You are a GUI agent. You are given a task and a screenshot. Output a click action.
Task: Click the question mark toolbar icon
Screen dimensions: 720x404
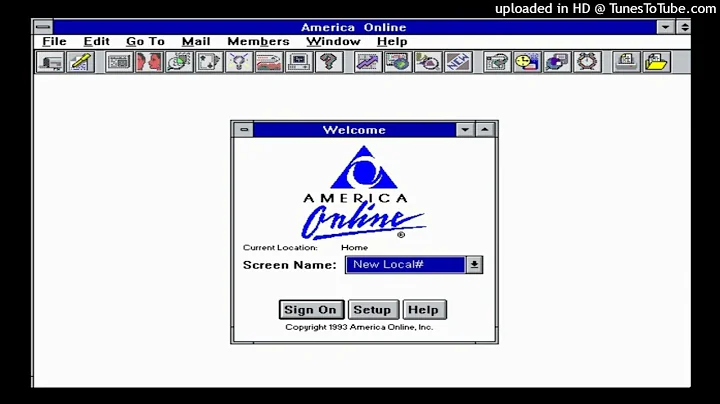329,62
